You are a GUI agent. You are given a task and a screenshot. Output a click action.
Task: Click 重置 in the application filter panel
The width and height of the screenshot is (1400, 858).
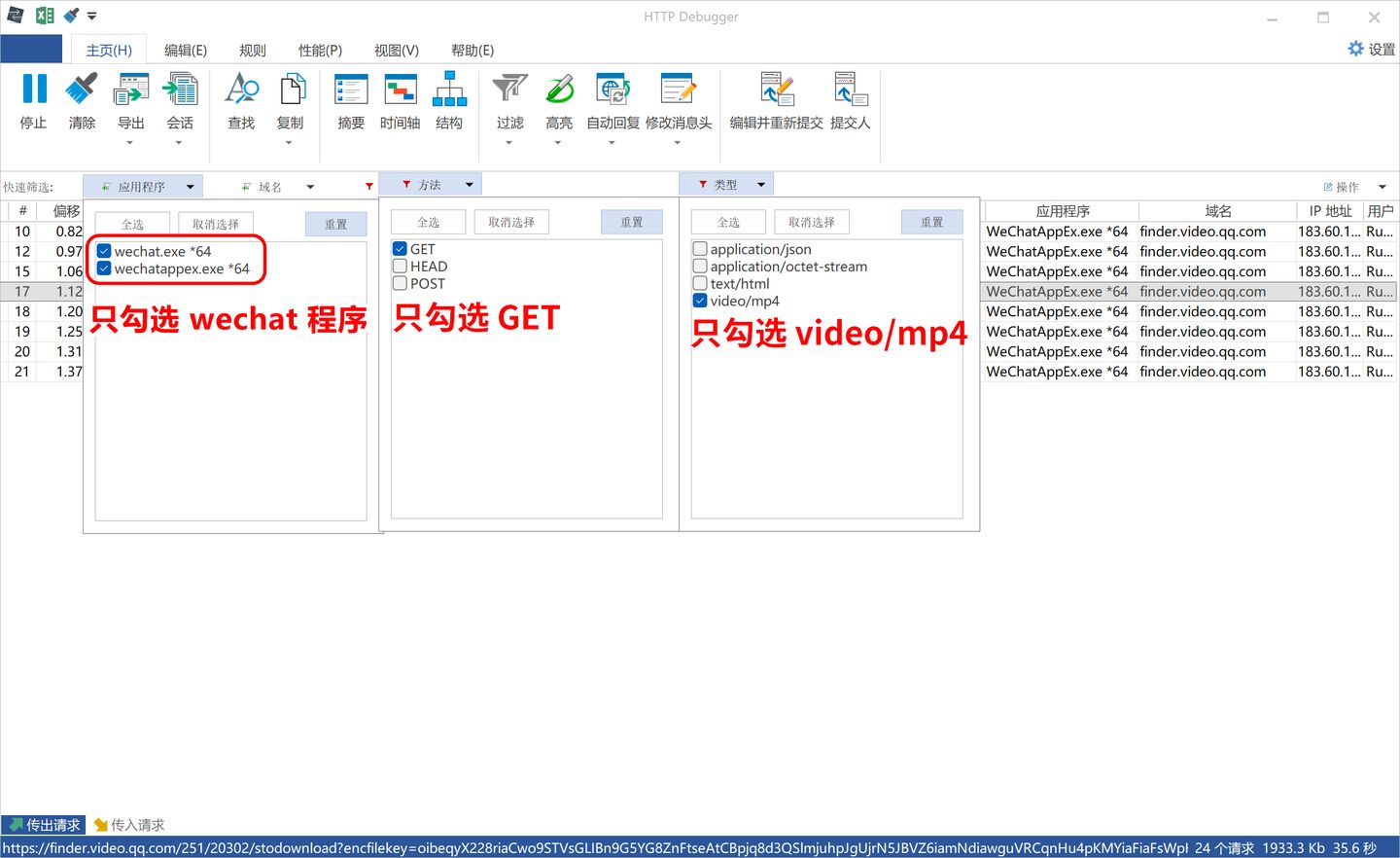coord(335,224)
